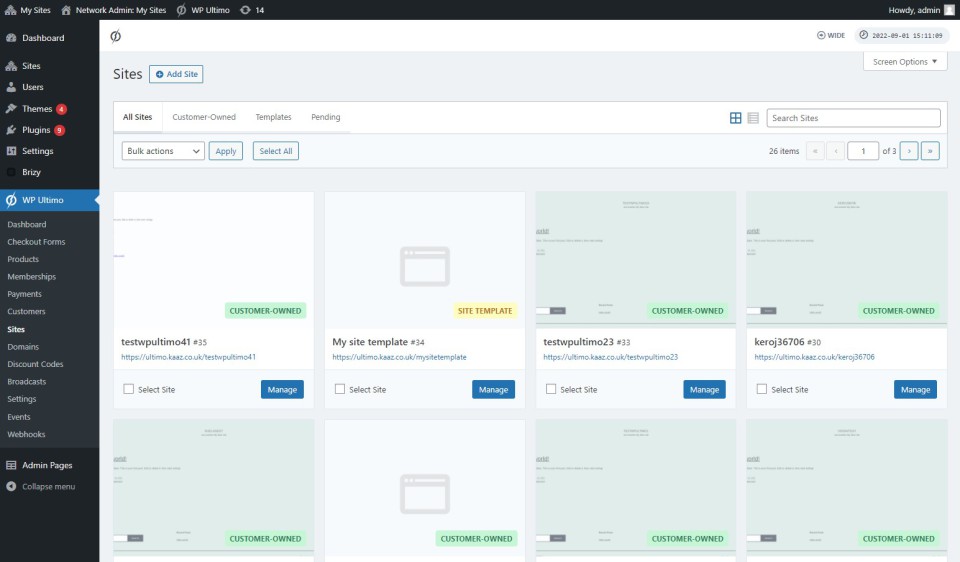Open the testwpultimo23 site URL link
This screenshot has height=562, width=960.
click(x=611, y=357)
